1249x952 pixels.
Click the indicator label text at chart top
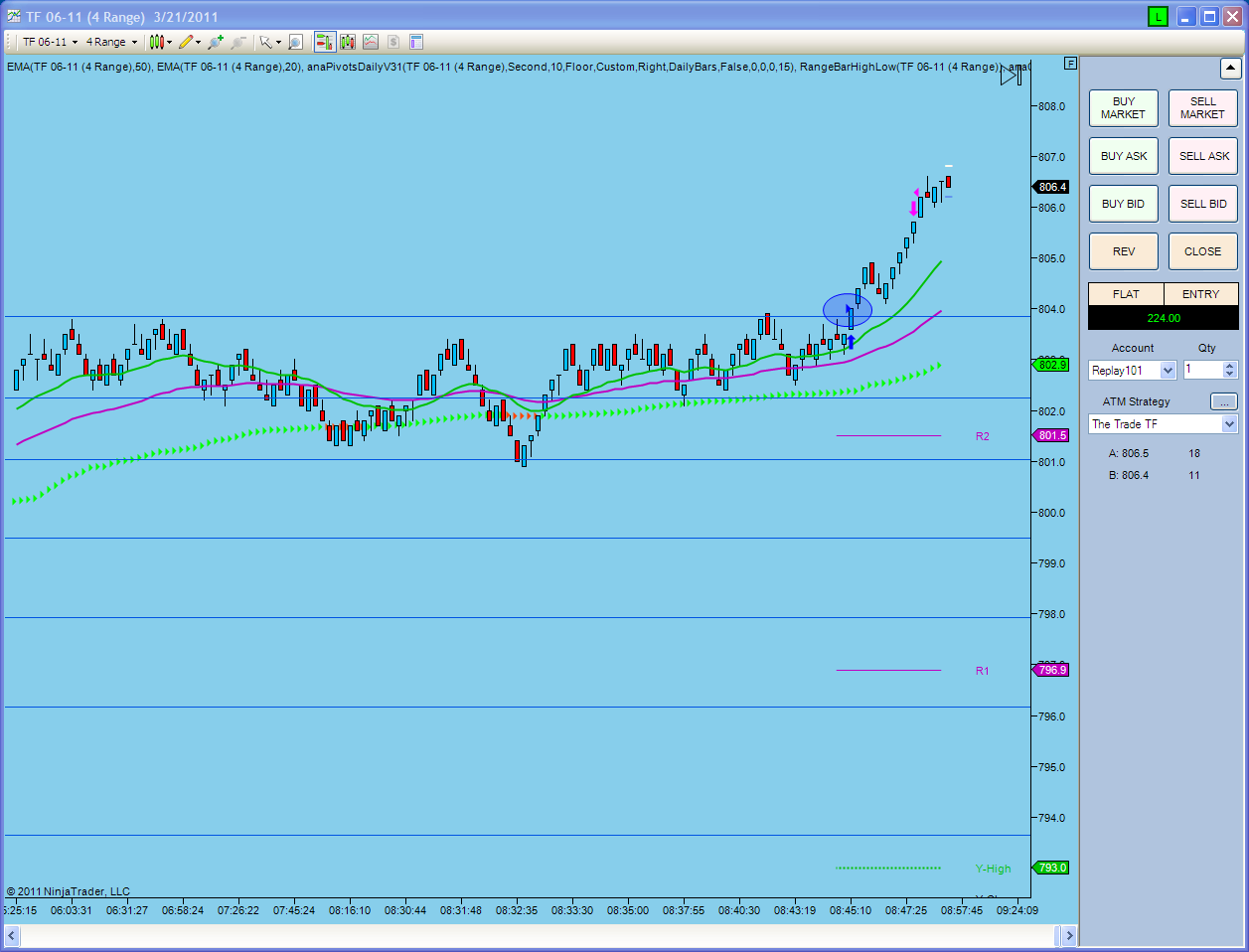[518, 67]
